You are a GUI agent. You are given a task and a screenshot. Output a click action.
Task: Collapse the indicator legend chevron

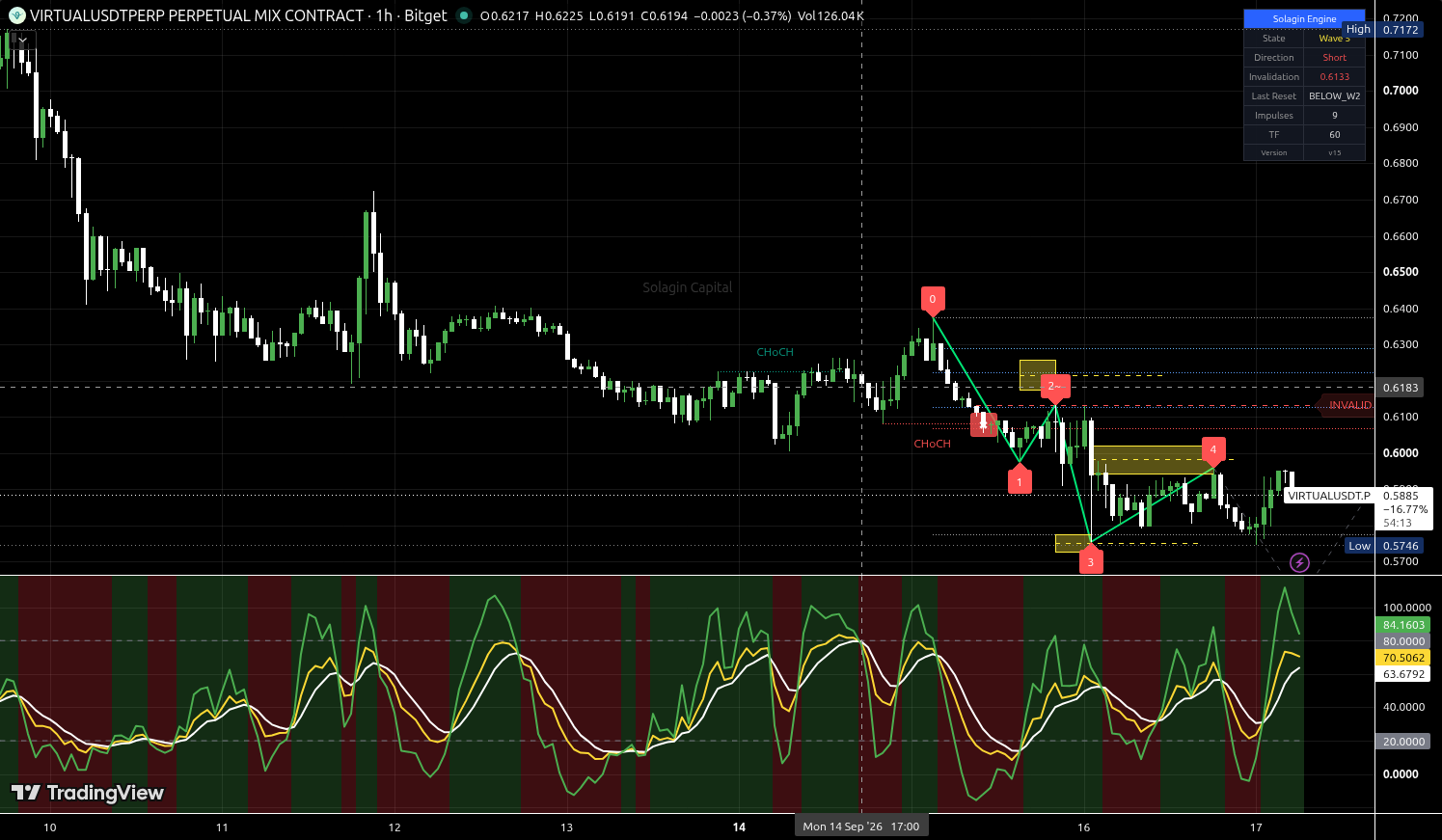[22, 41]
